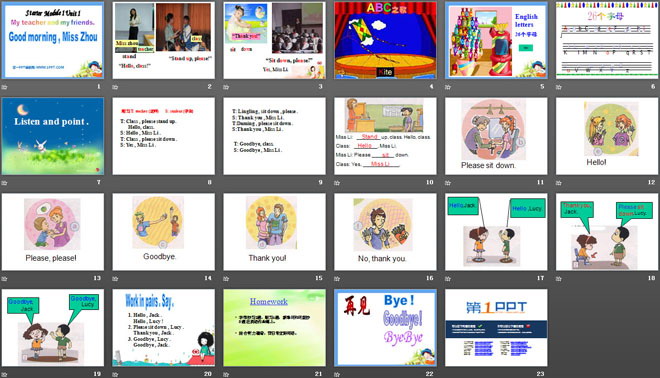Click the animation star icon under slide 6
This screenshot has width=660, height=378.
559,87
